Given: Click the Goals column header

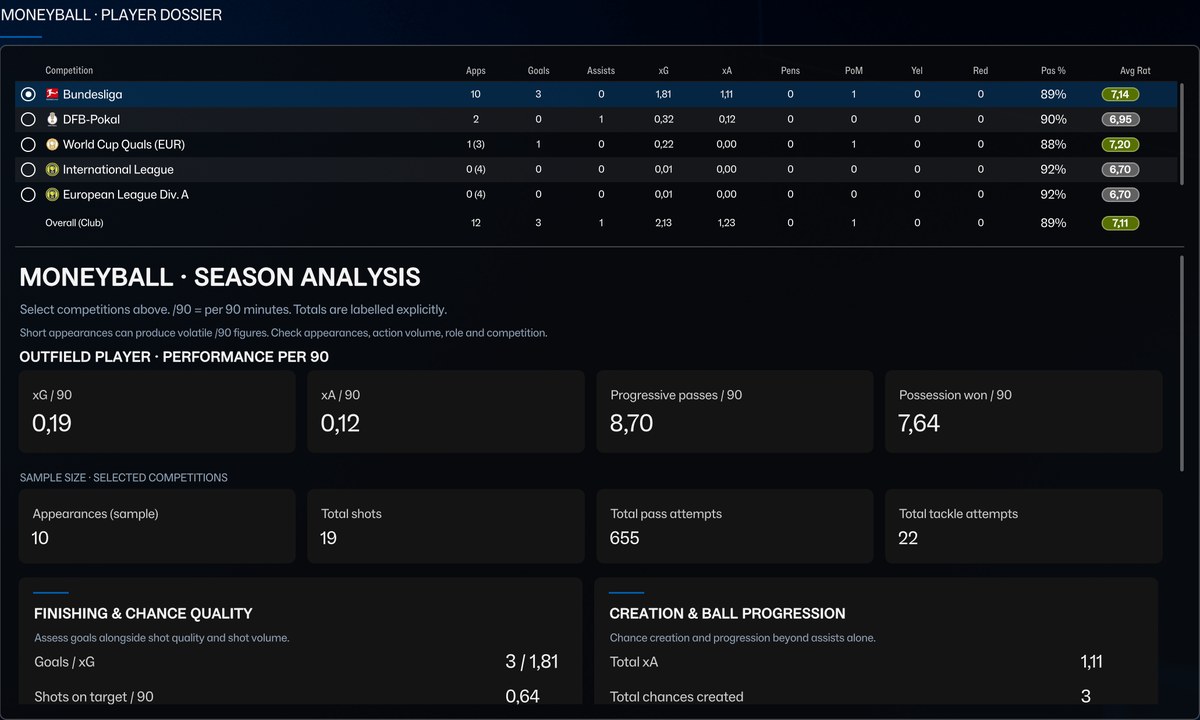Looking at the screenshot, I should (x=538, y=71).
